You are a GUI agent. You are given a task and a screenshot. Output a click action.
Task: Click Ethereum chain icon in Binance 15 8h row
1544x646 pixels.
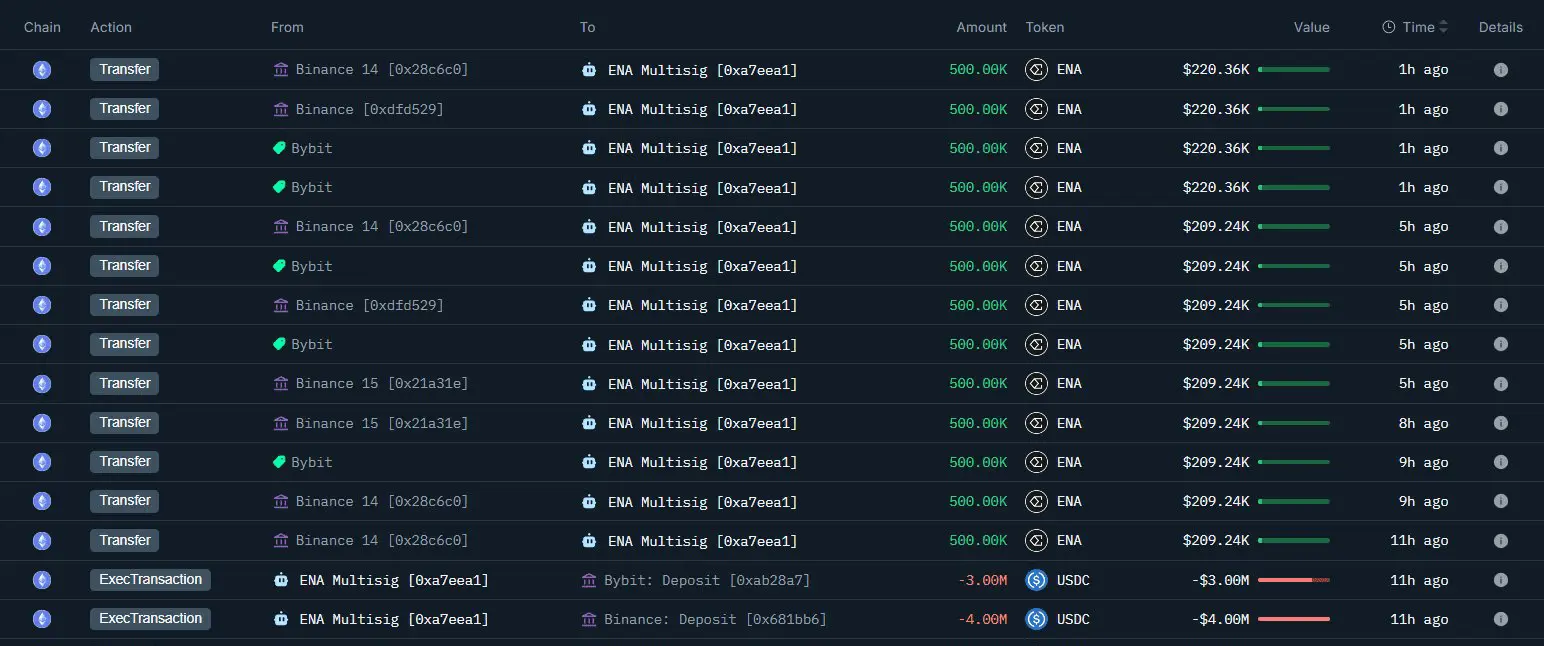[42, 423]
